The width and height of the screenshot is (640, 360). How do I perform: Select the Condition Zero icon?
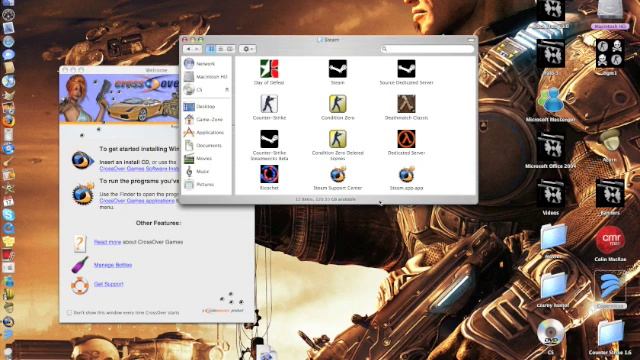pos(338,104)
